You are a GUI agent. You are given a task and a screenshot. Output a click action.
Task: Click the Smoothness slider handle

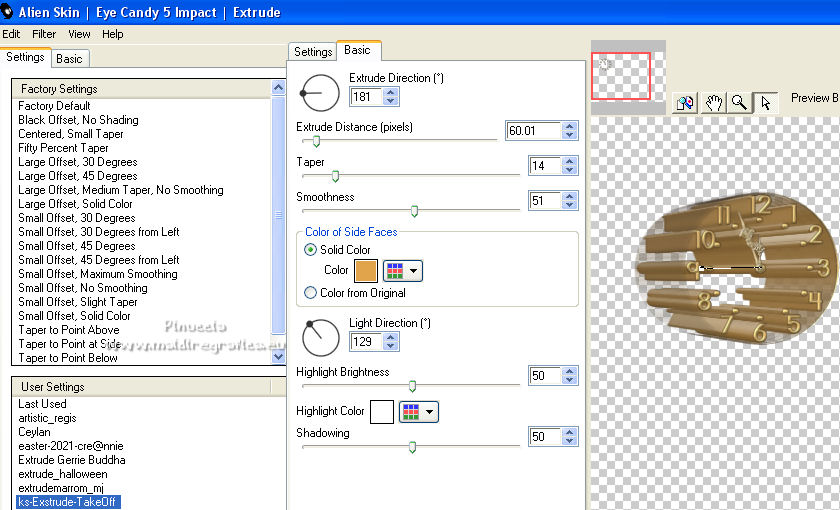point(414,211)
